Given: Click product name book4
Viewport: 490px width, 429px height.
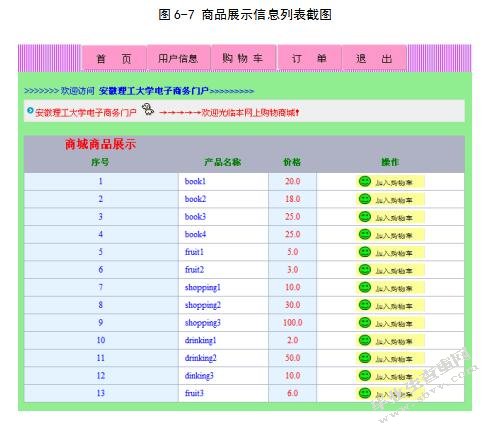Looking at the screenshot, I should pos(195,234).
